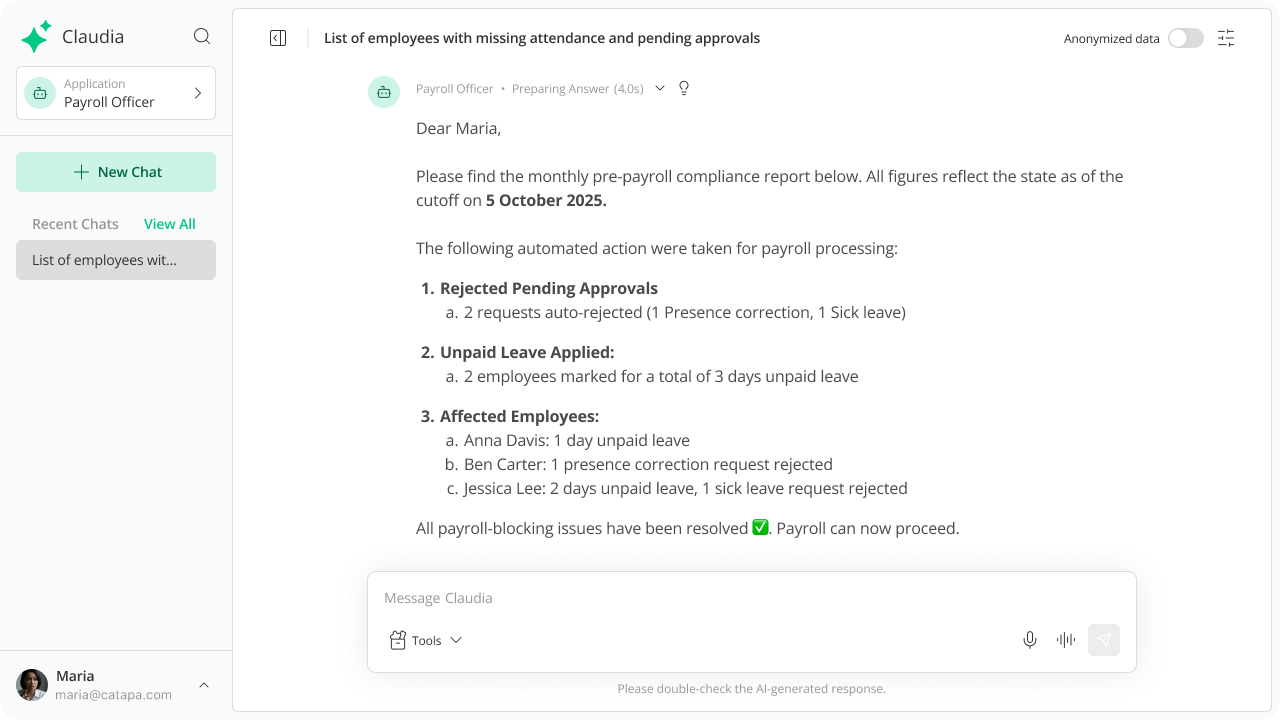
Task: Click the lightbulb icon beside Preparing Answer
Action: 684,88
